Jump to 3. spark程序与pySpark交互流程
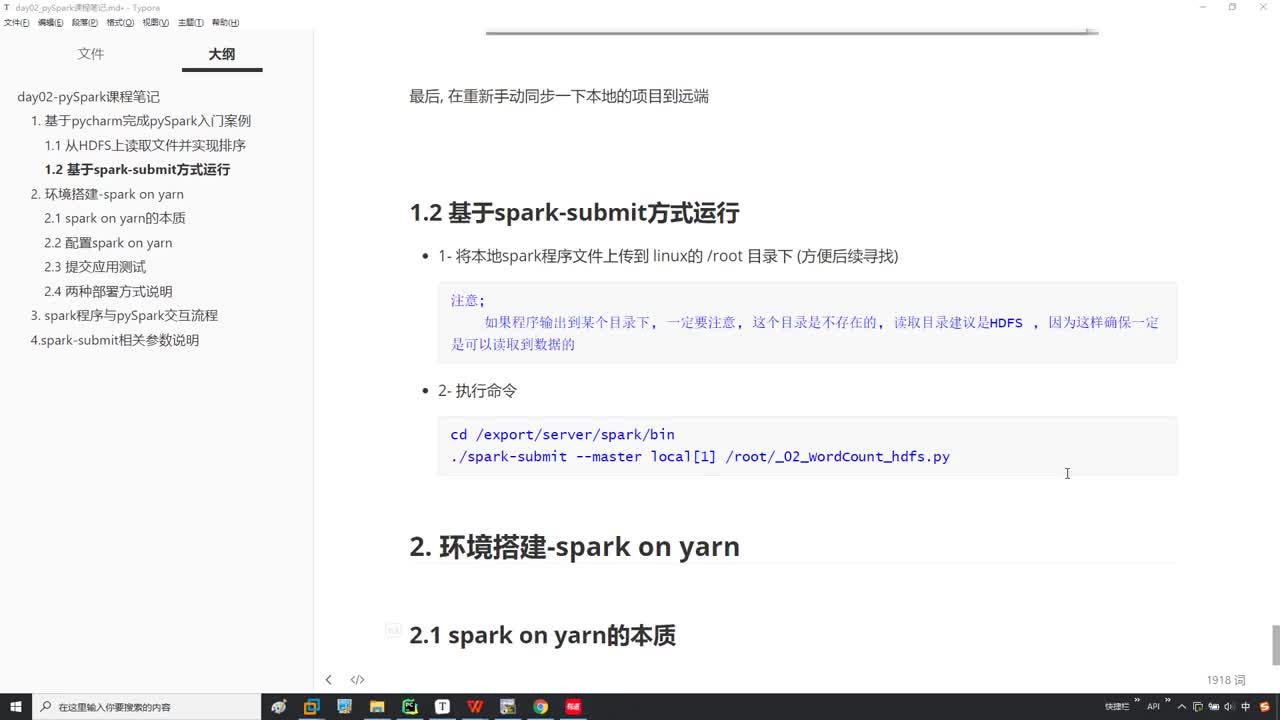 pyautogui.click(x=124, y=315)
